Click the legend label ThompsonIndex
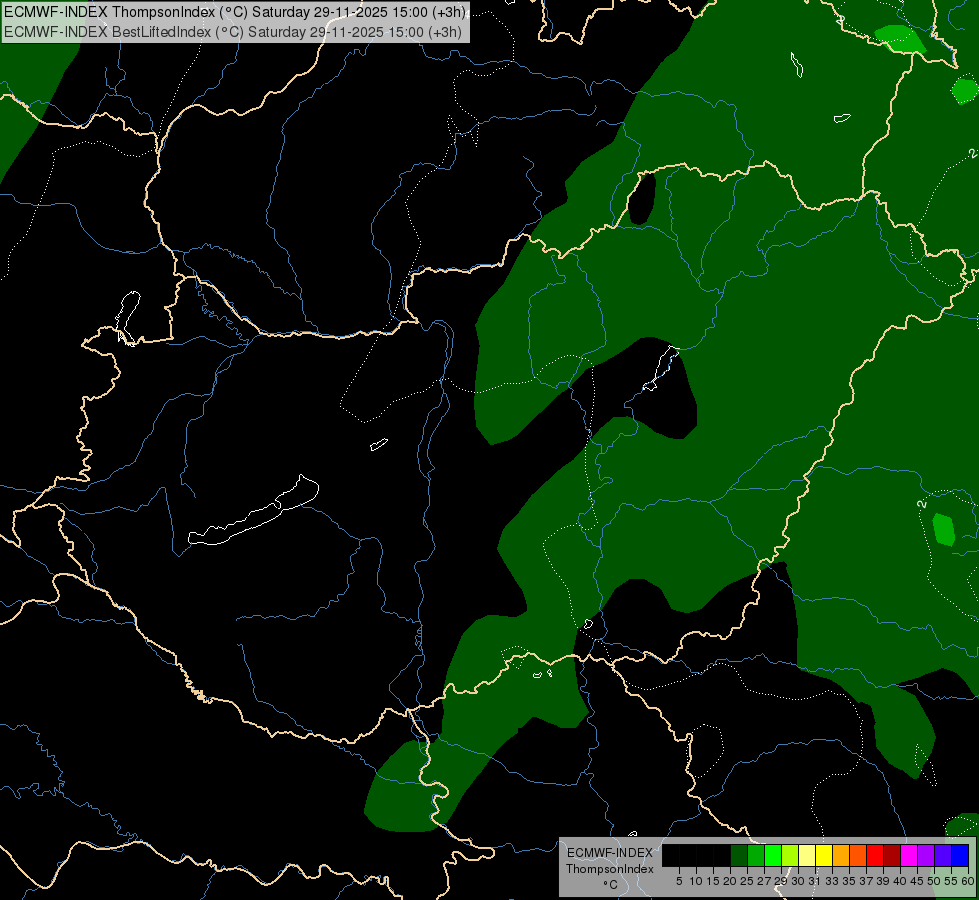This screenshot has height=900, width=979. [x=609, y=869]
